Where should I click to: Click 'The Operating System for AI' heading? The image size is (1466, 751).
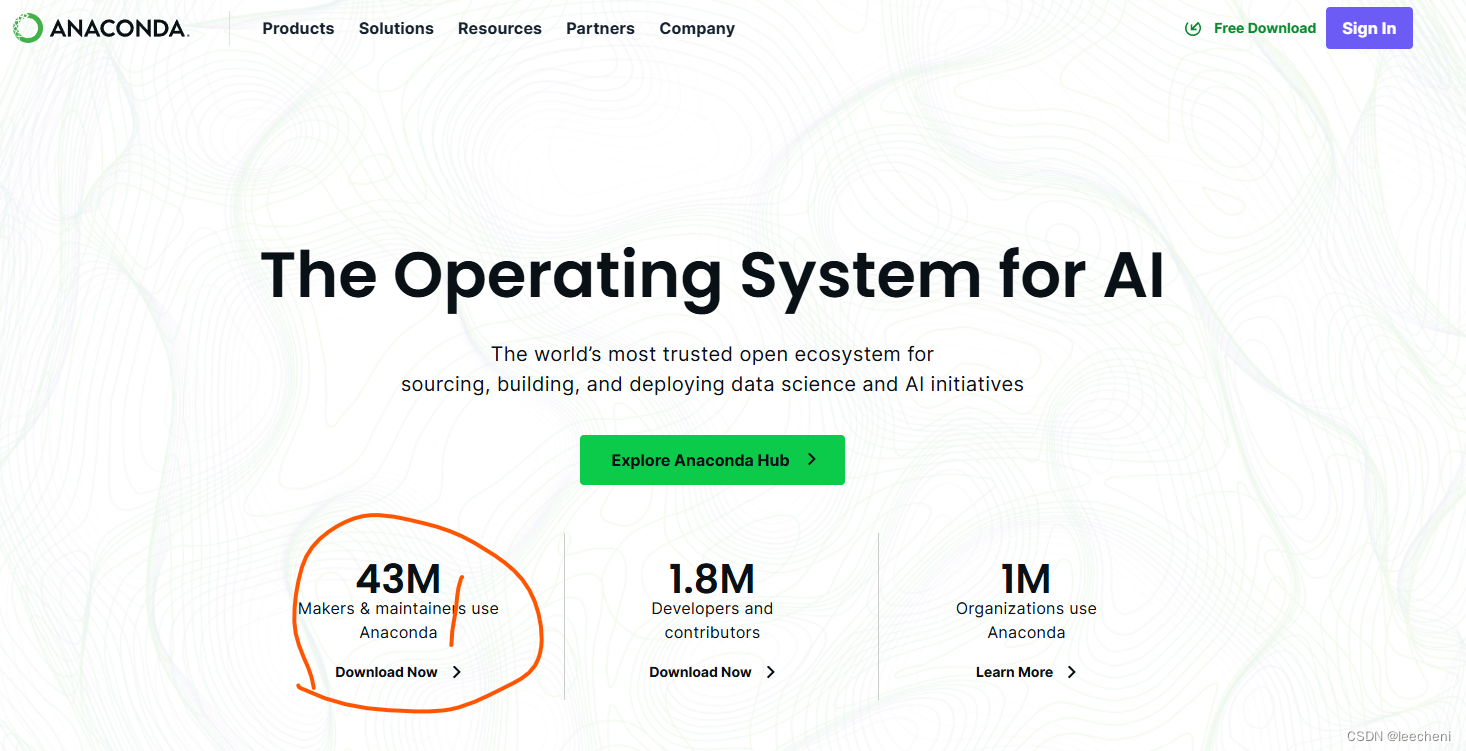(x=712, y=275)
